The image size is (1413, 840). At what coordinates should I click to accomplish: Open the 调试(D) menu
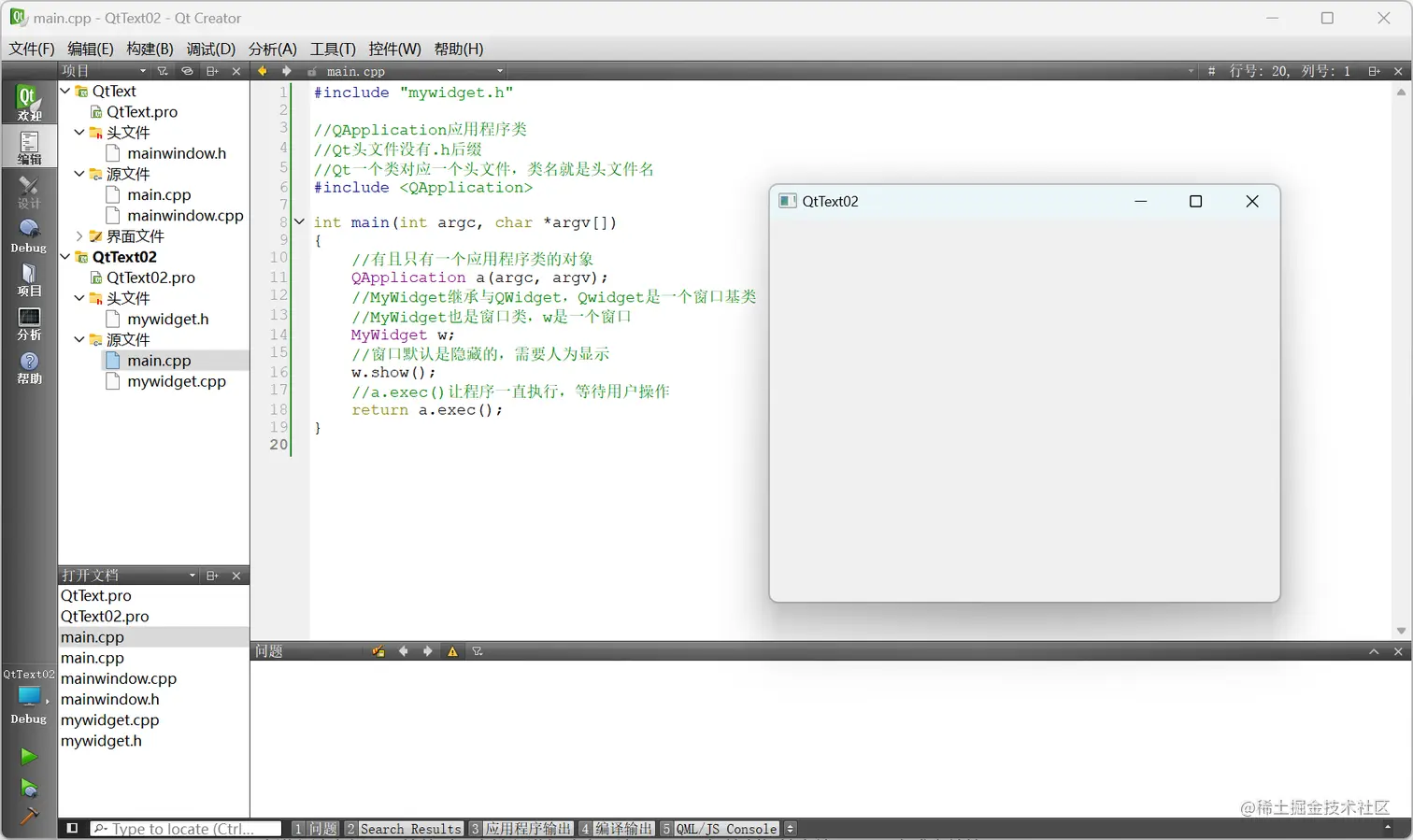[210, 49]
